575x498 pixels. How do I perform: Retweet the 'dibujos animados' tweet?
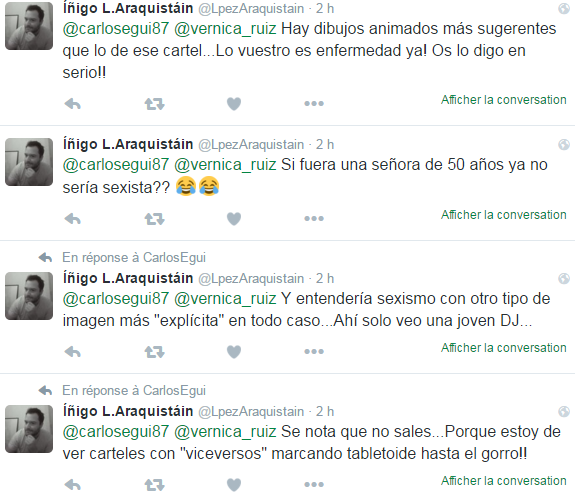pyautogui.click(x=154, y=104)
